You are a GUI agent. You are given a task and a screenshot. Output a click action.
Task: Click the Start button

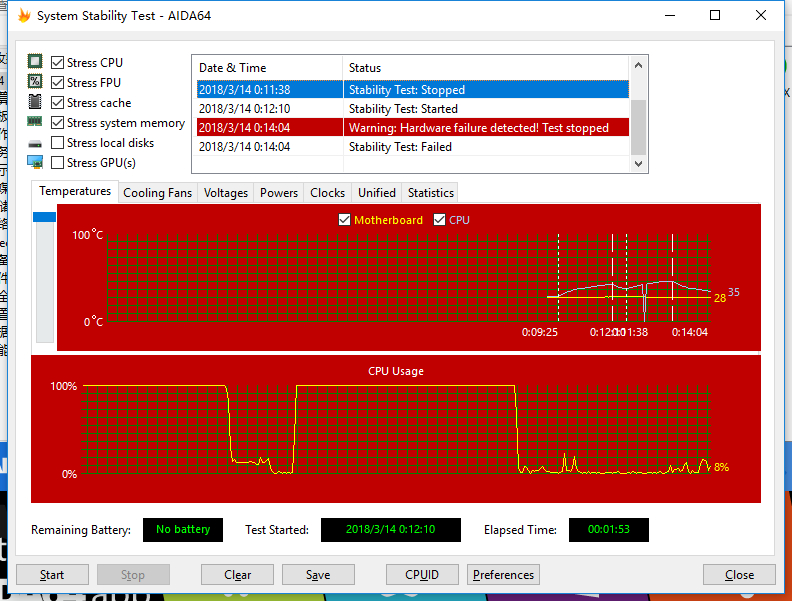[52, 575]
